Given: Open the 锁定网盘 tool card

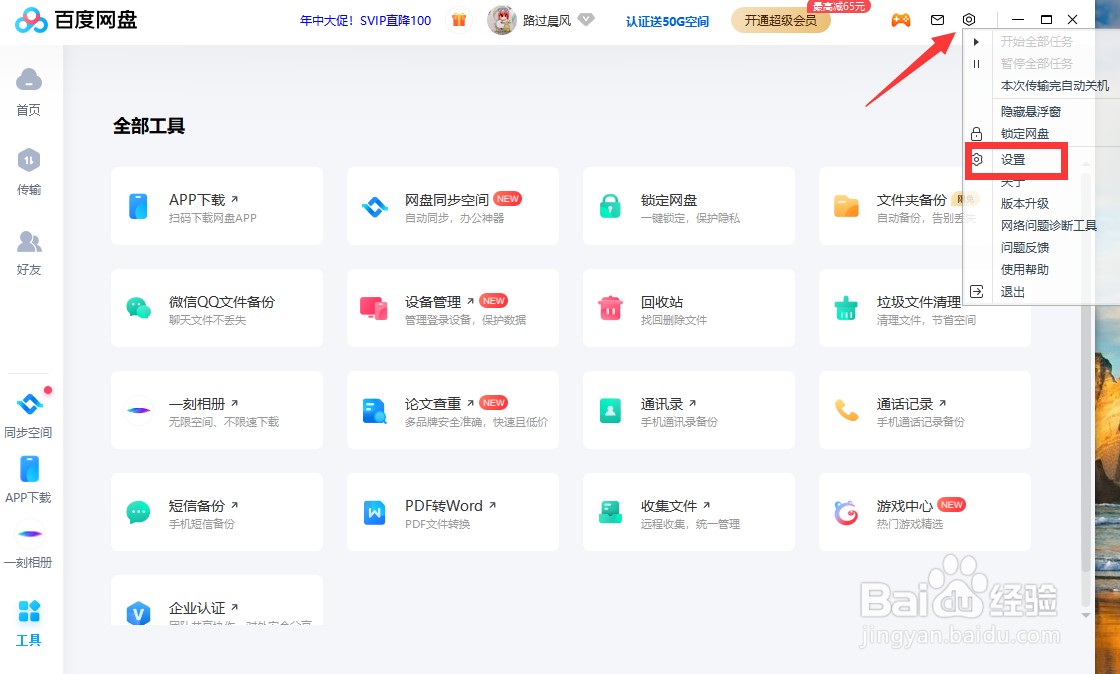Looking at the screenshot, I should 689,206.
